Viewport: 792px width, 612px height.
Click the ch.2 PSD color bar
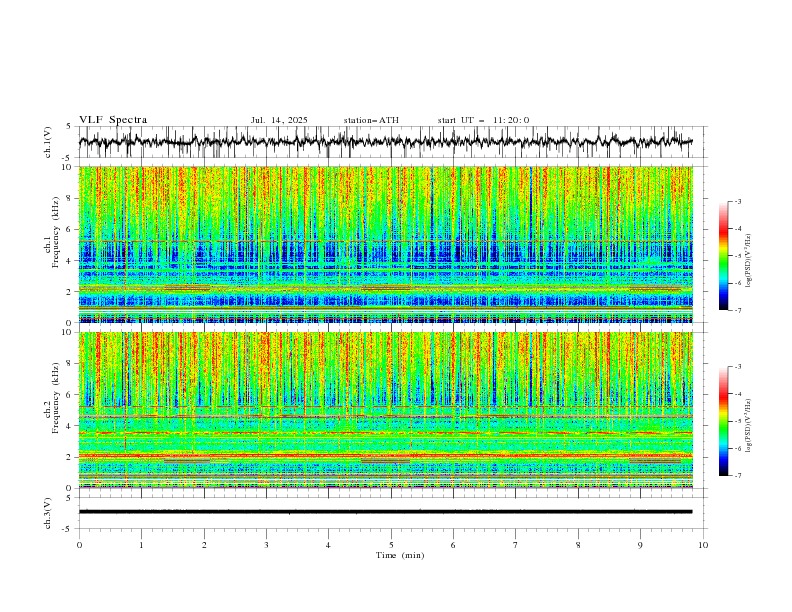pos(724,421)
